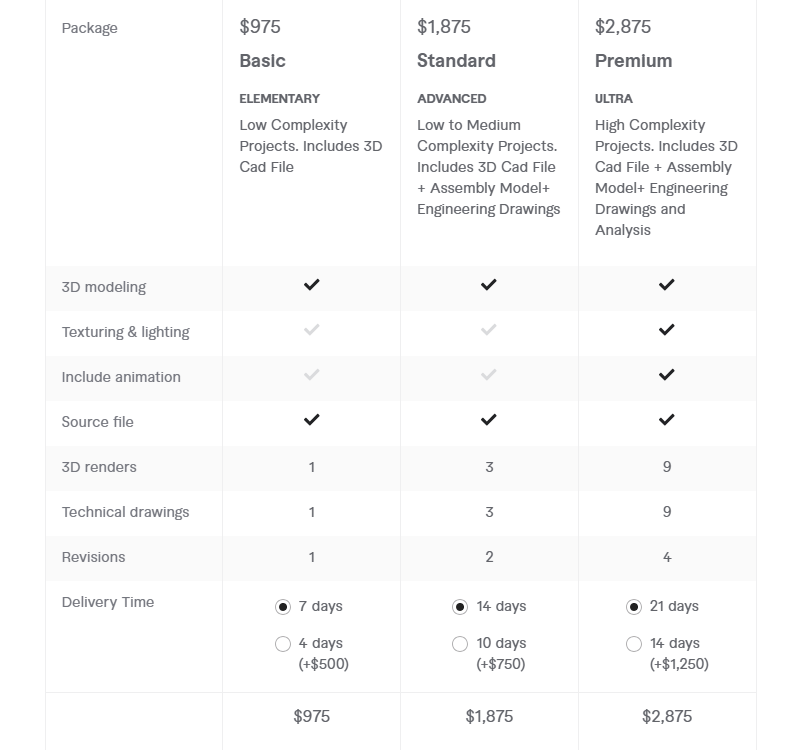
Task: Click the Standard 3D modeling checkmark
Action: [489, 285]
